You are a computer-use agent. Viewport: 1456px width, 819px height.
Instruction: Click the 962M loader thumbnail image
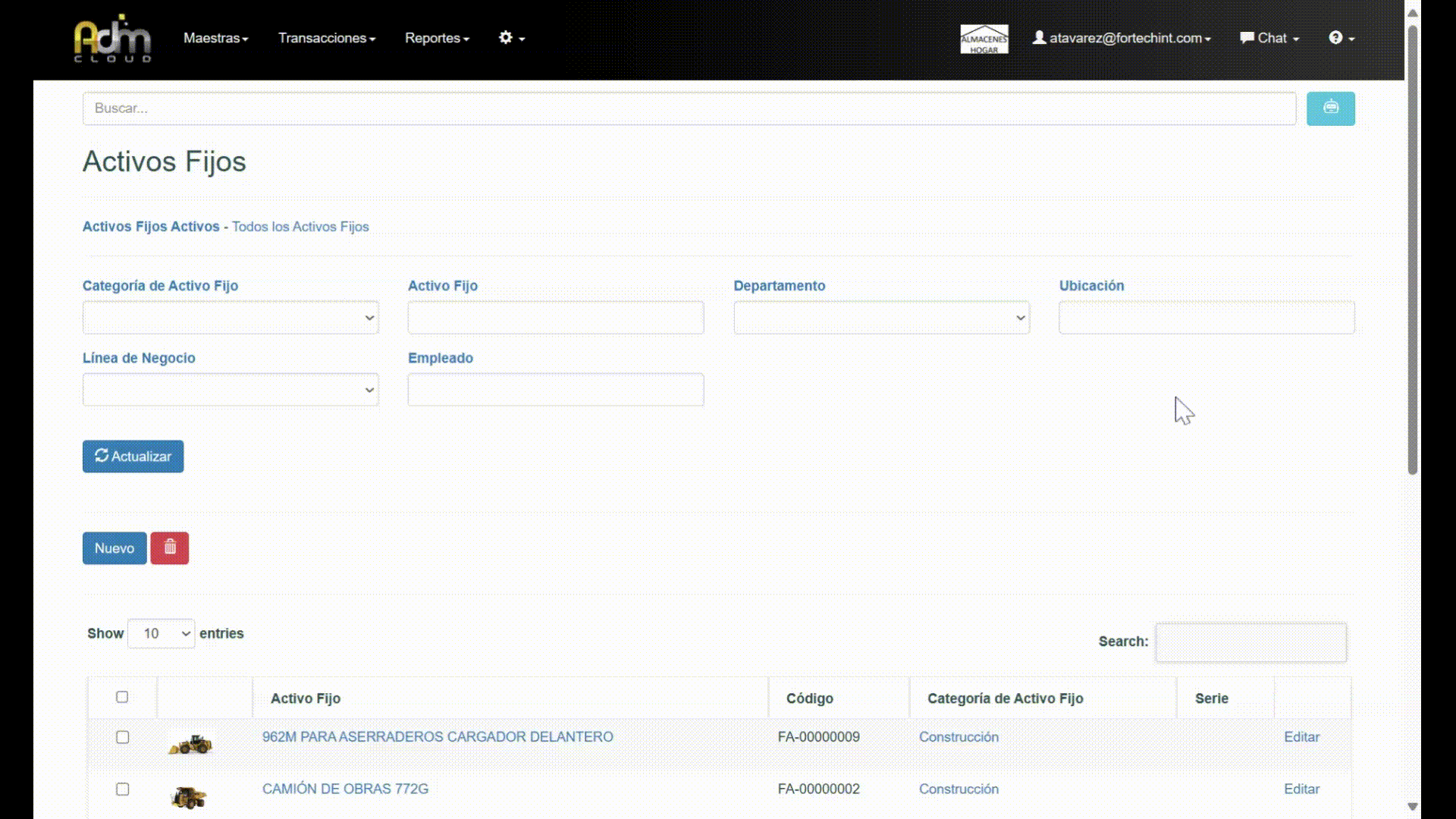click(190, 745)
